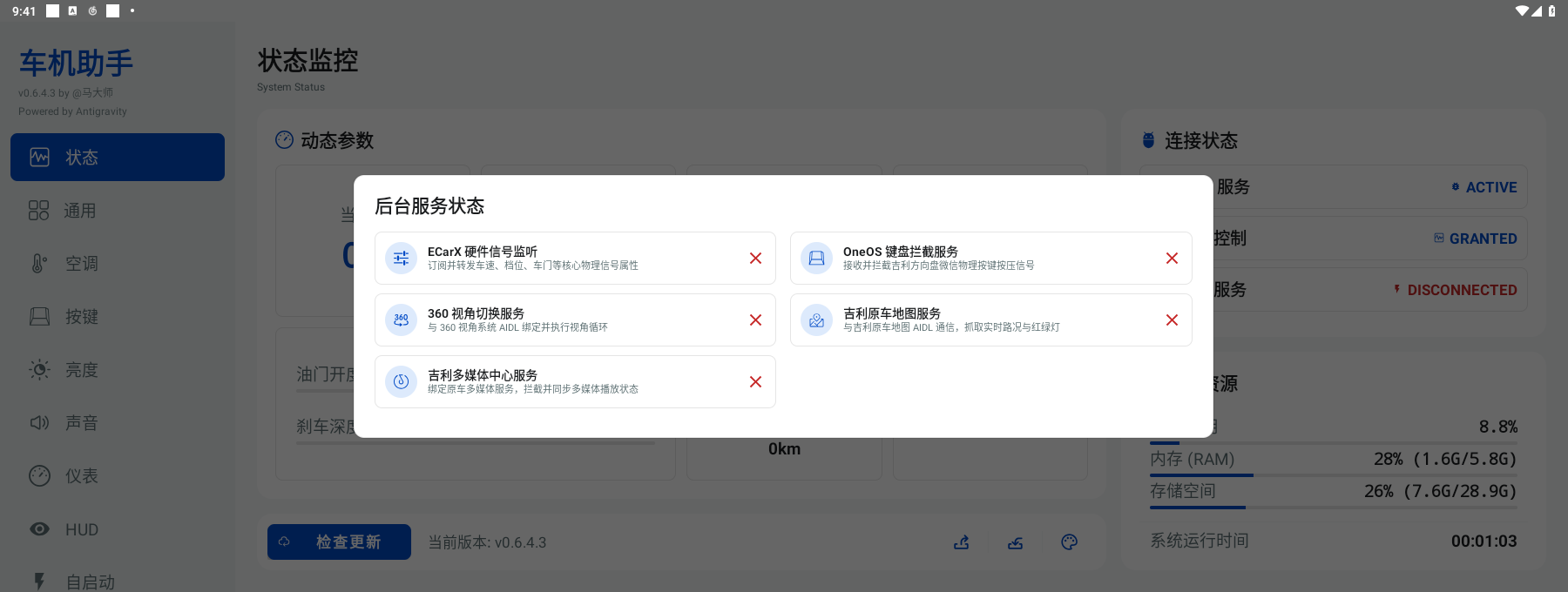Click the 状态监控 page heading
The height and width of the screenshot is (592, 1568).
[308, 60]
